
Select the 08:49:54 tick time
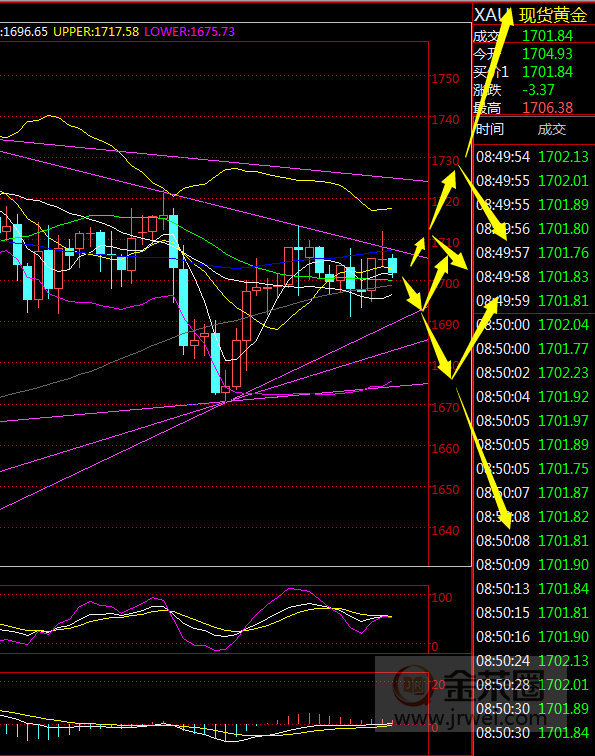pos(503,157)
